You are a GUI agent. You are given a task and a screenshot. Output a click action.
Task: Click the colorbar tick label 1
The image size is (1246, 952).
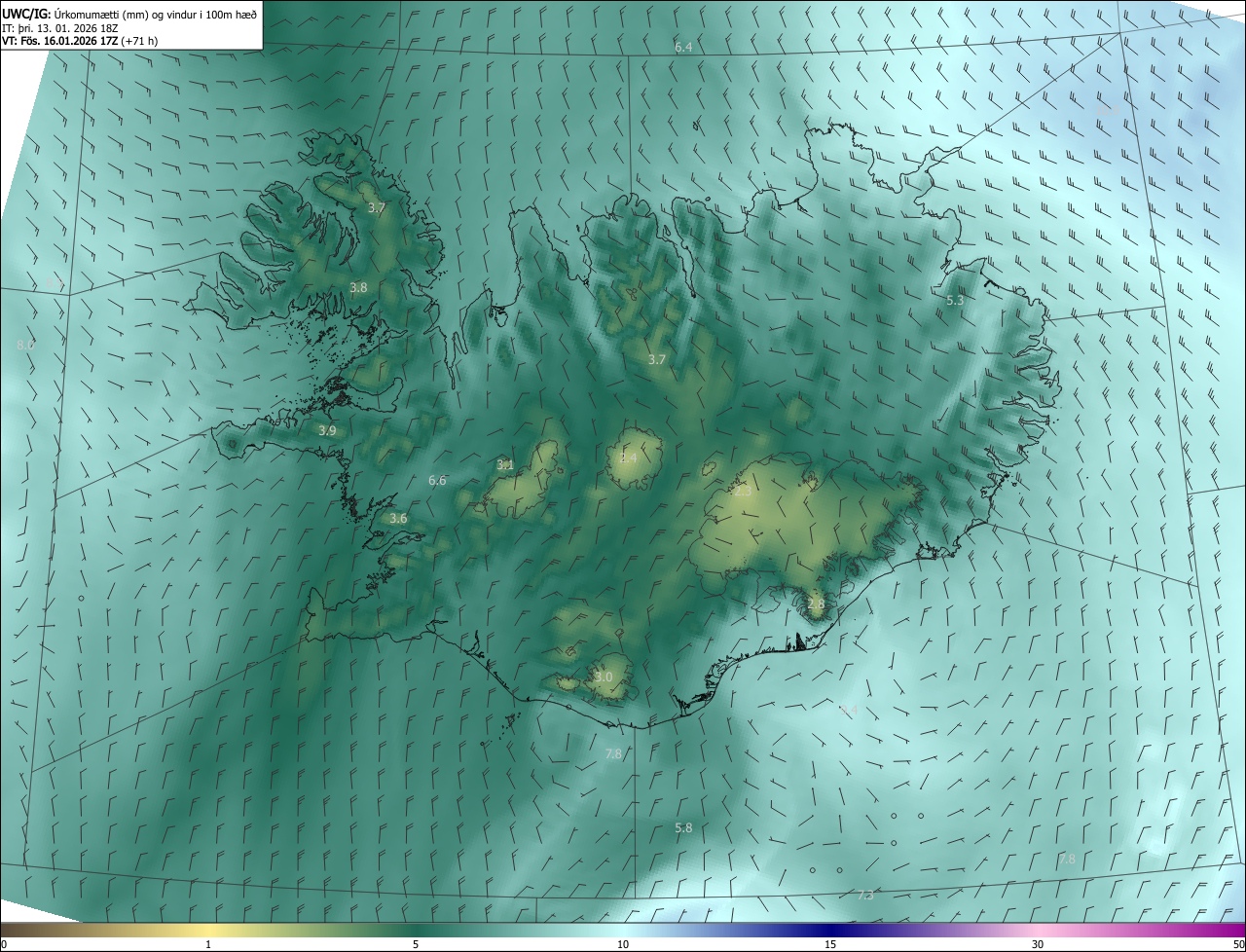click(209, 944)
